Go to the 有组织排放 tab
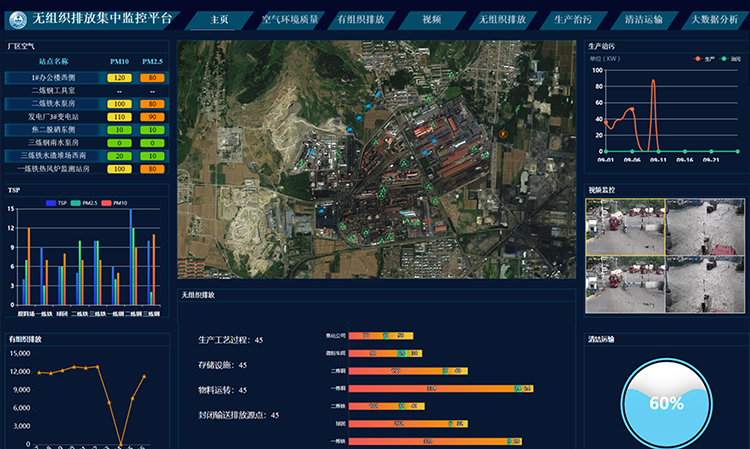Viewport: 750px width, 449px height. [361, 19]
